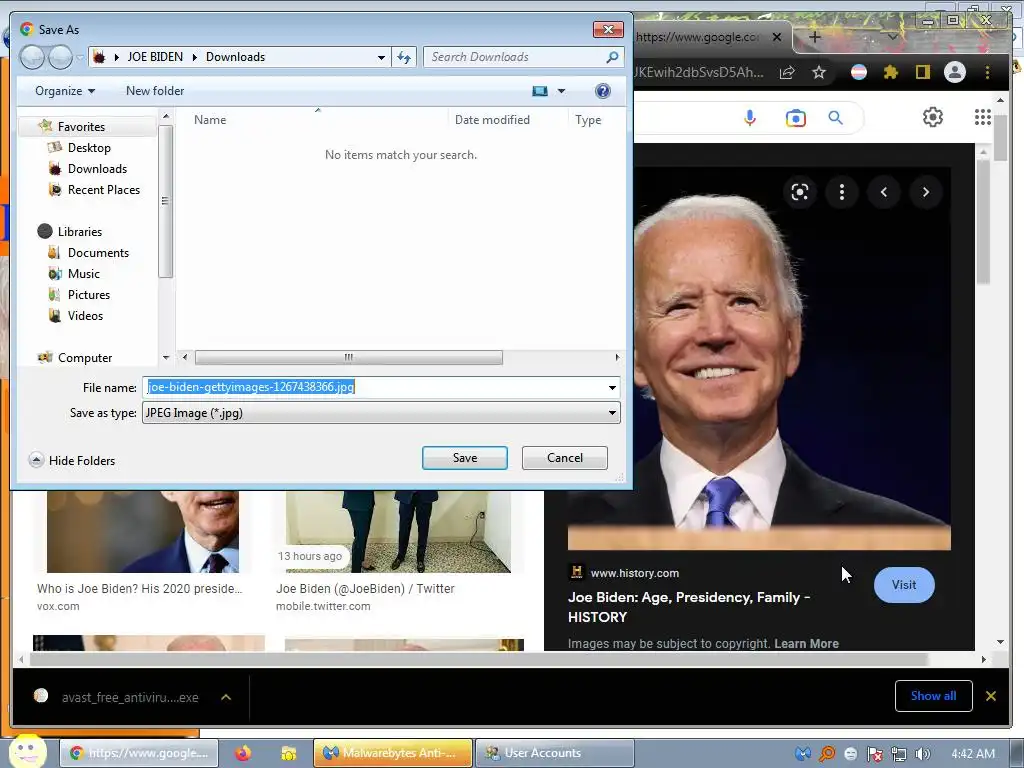1024x768 pixels.
Task: Open Firefox from the taskbar
Action: (243, 753)
